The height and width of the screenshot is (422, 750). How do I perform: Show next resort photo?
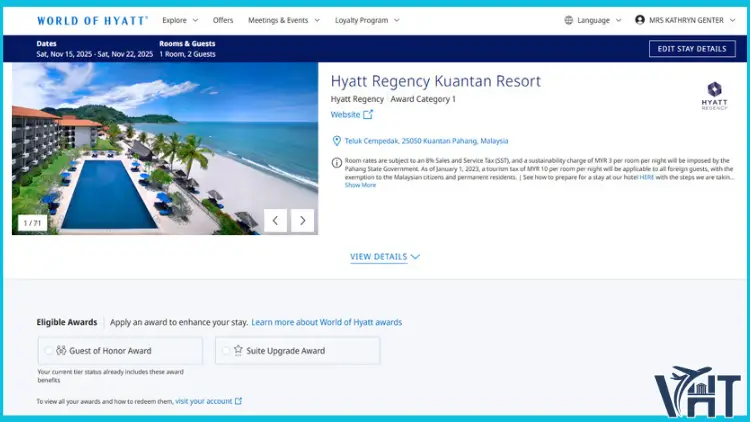click(x=303, y=221)
